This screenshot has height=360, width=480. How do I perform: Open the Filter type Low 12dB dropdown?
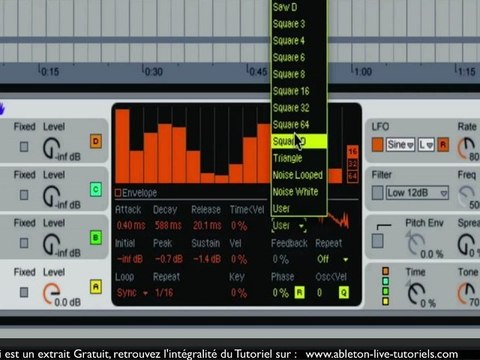[x=417, y=193]
